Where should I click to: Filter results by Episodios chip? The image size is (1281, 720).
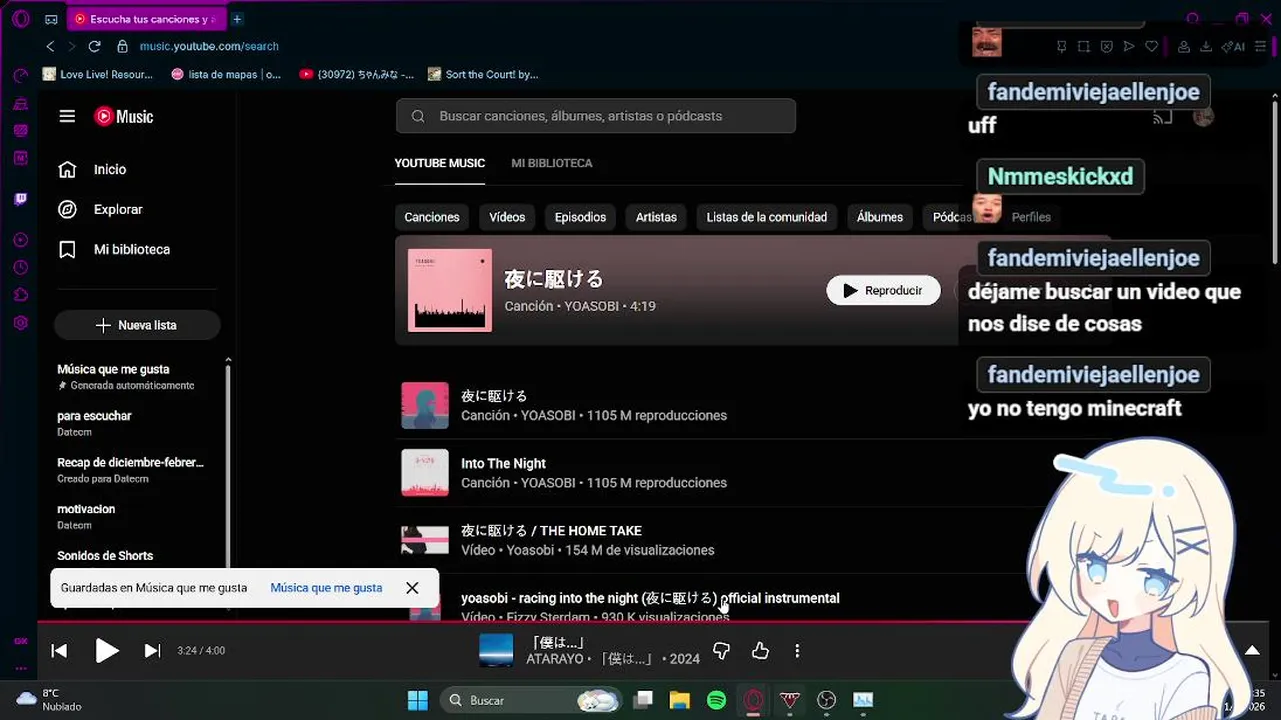pyautogui.click(x=580, y=217)
